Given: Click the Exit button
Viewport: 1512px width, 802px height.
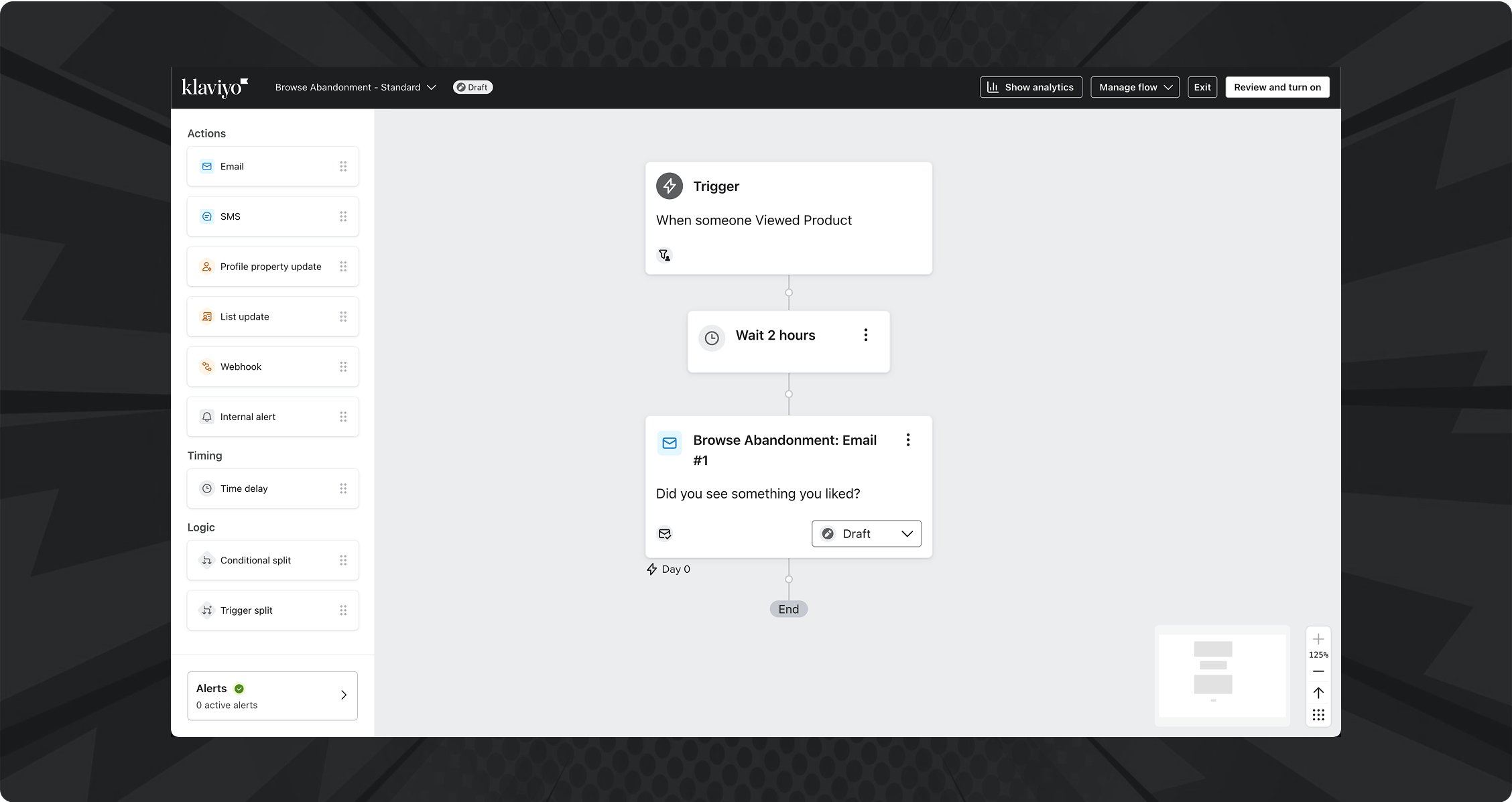Looking at the screenshot, I should 1202,87.
